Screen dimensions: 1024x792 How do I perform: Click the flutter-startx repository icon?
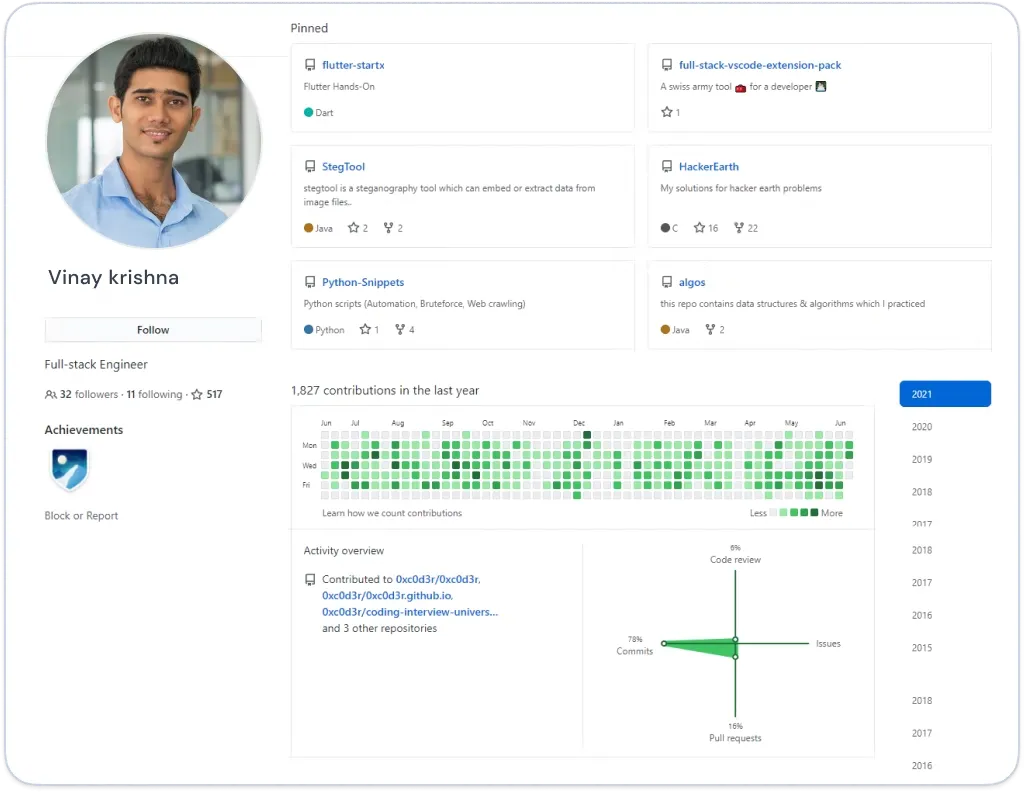click(310, 65)
